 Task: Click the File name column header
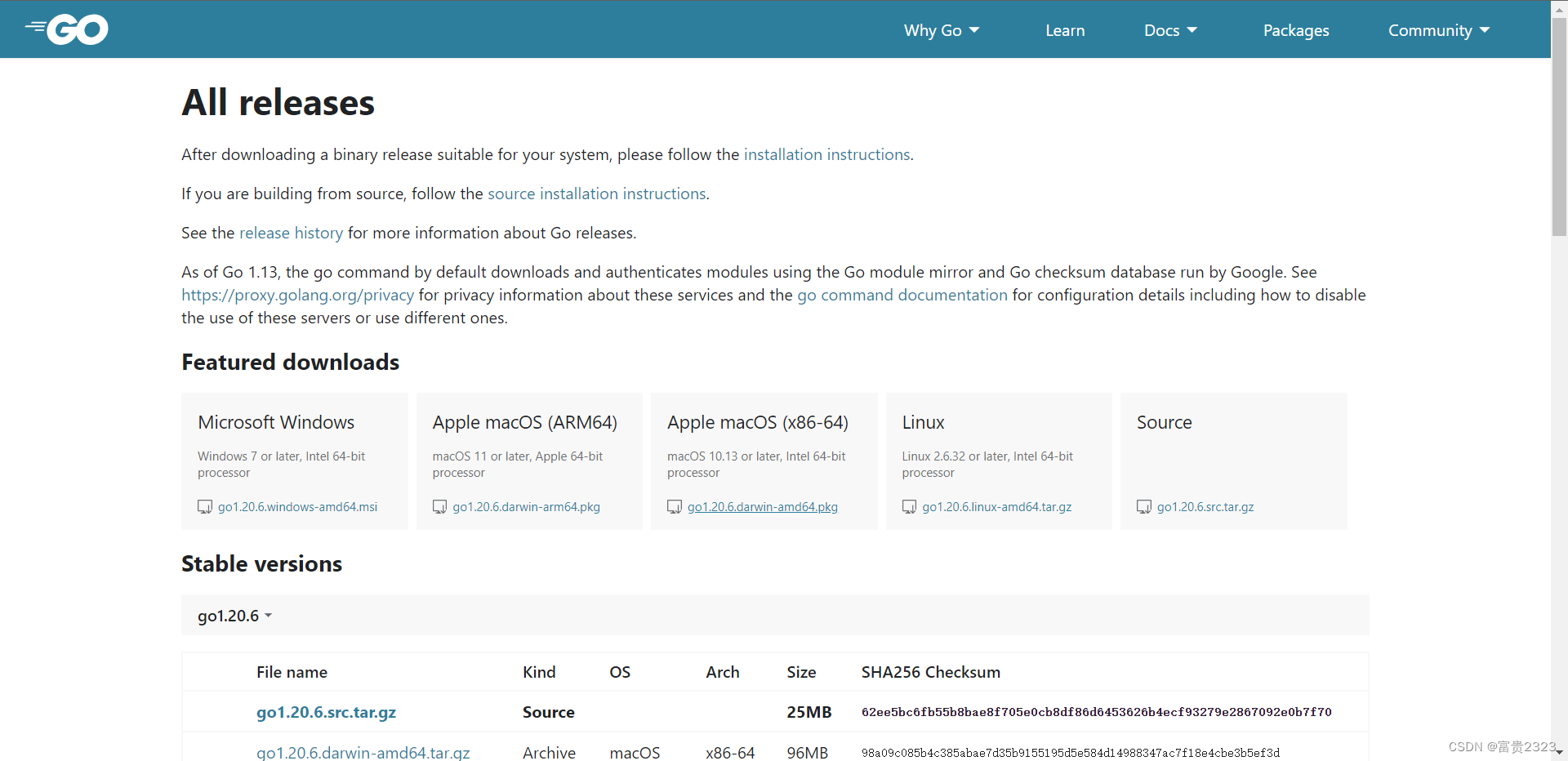(x=292, y=672)
